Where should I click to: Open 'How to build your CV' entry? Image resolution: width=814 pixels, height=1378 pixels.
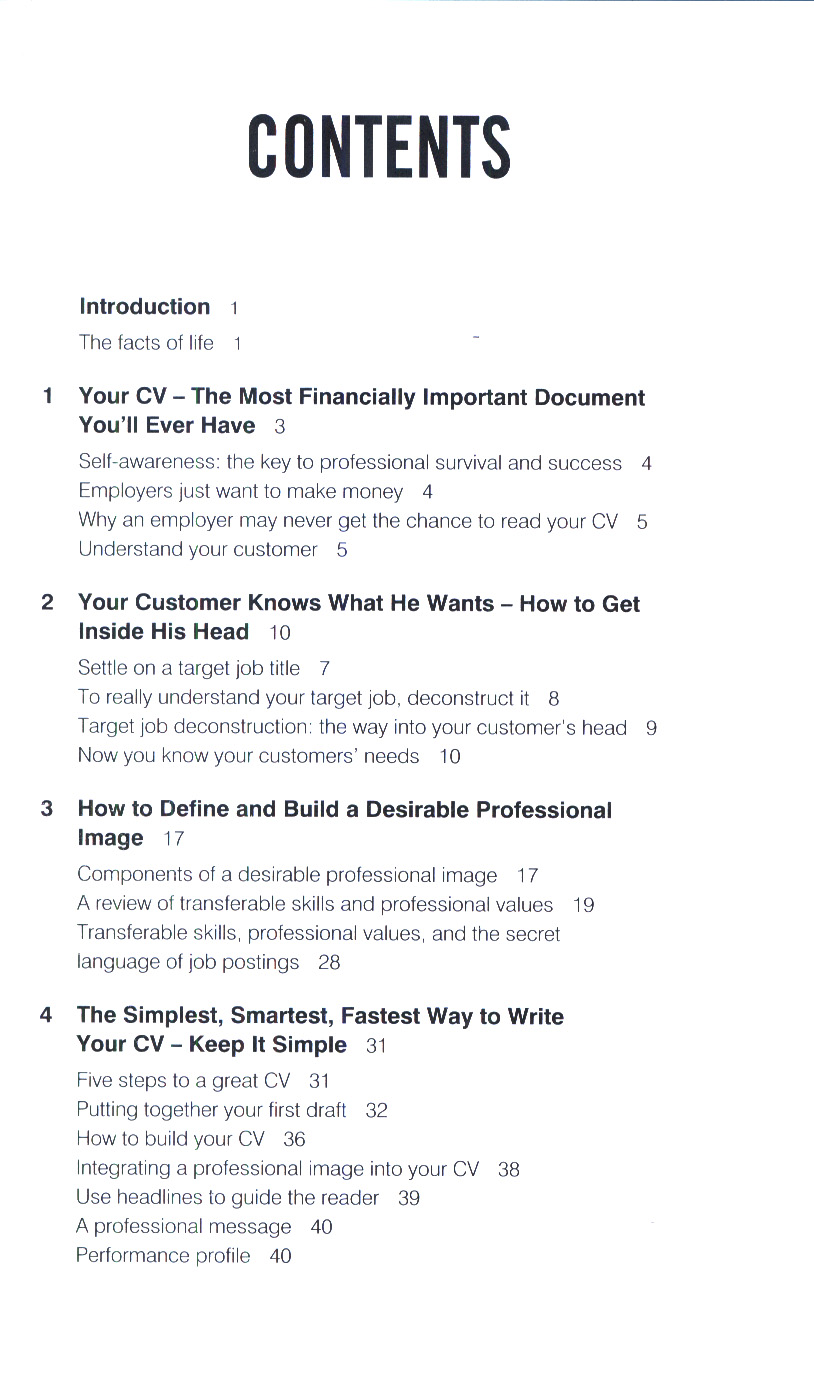(170, 1139)
